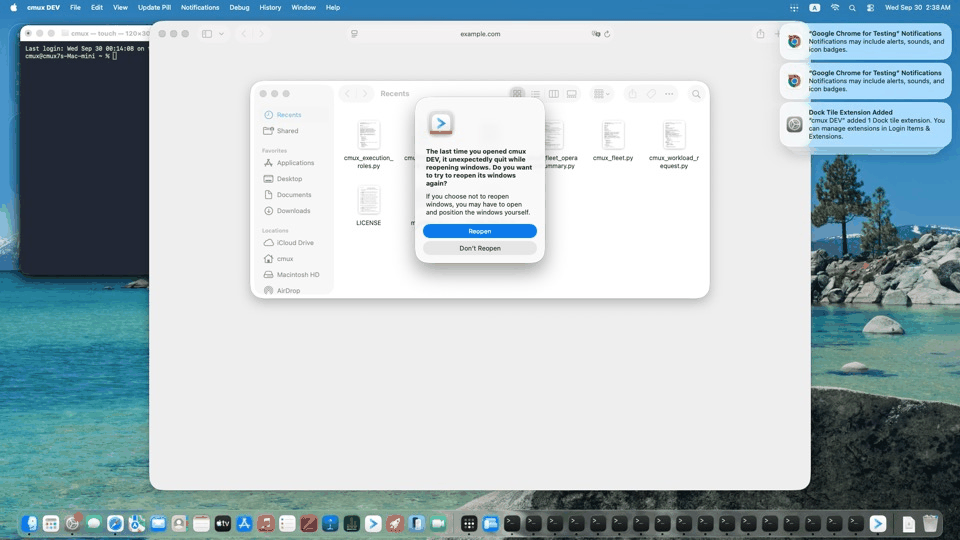Select the cmux_workload_request.py file
This screenshot has height=540, width=960.
pos(673,144)
